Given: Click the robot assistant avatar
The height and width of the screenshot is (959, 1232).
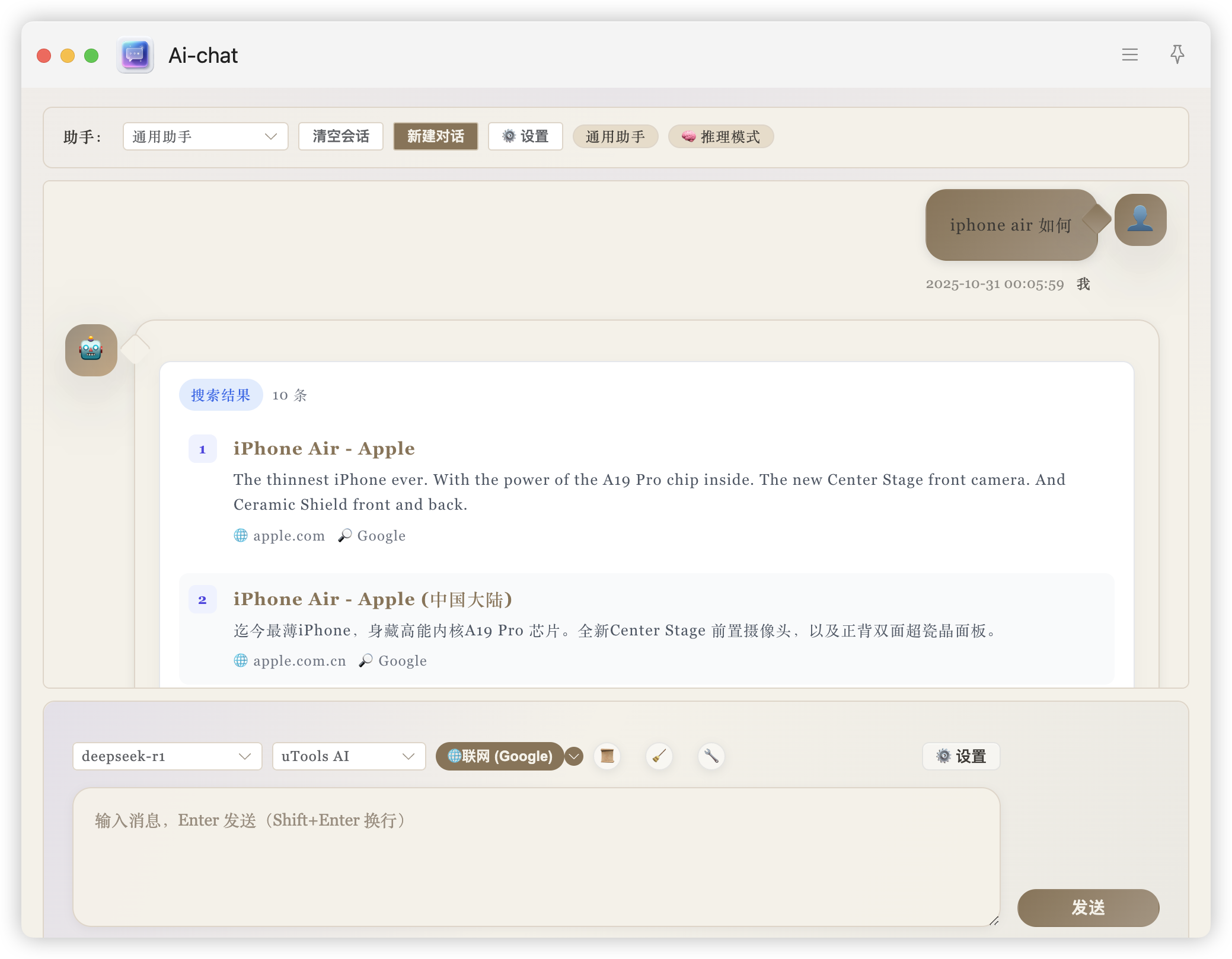Looking at the screenshot, I should click(x=91, y=350).
